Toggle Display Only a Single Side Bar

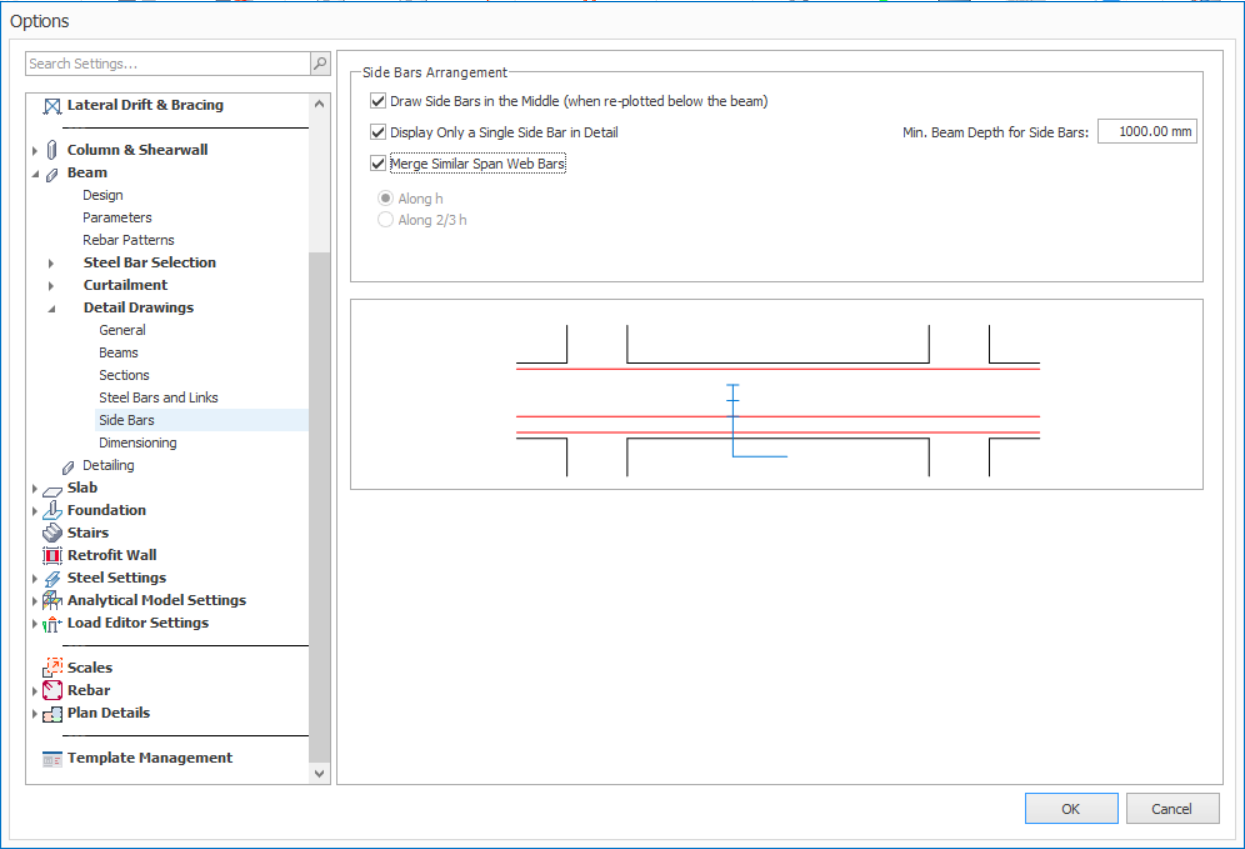coord(378,132)
